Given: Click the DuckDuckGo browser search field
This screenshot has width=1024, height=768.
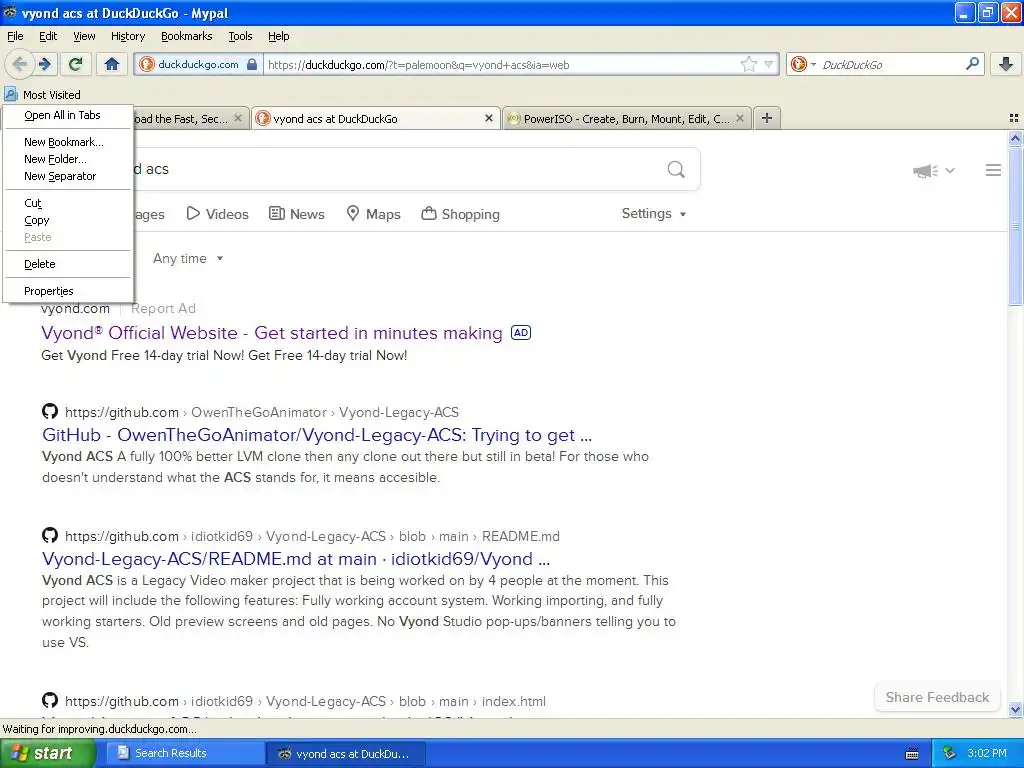Looking at the screenshot, I should tap(891, 65).
